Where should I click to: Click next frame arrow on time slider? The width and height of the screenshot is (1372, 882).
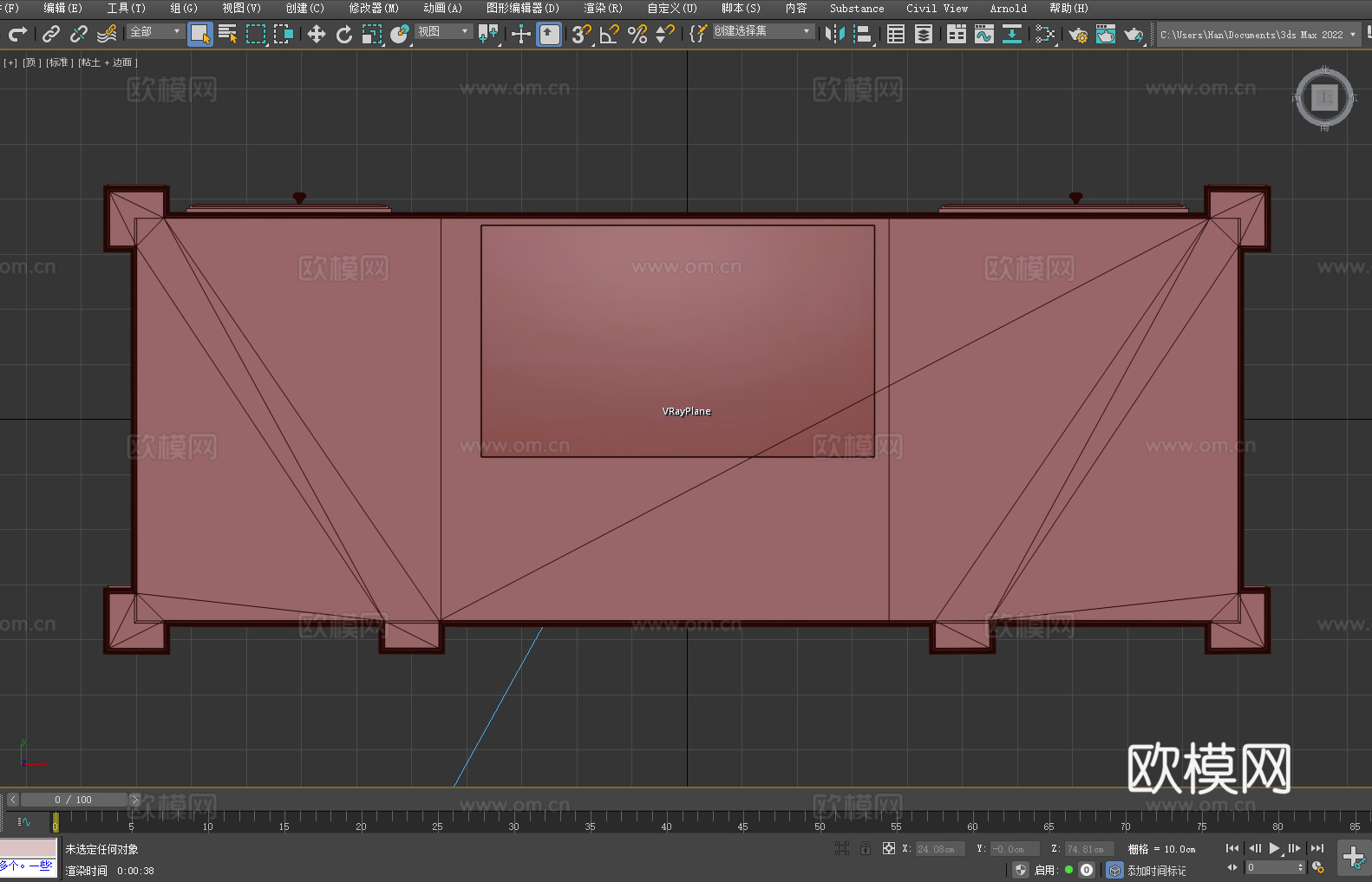click(x=134, y=800)
